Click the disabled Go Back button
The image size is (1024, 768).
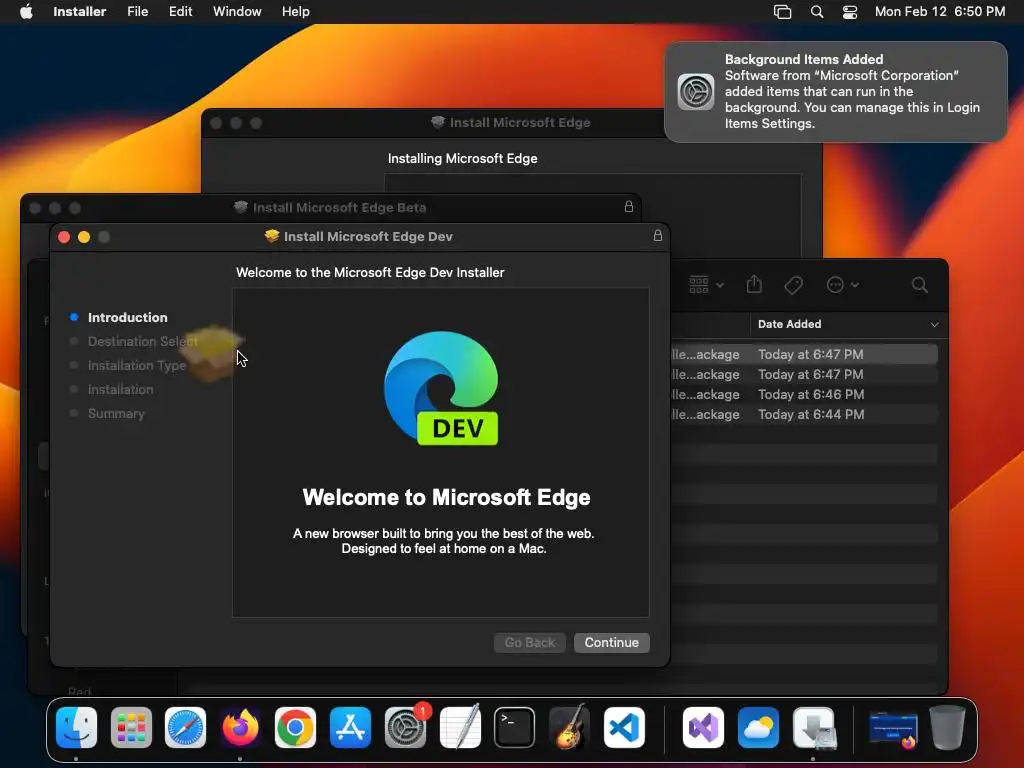(x=530, y=643)
